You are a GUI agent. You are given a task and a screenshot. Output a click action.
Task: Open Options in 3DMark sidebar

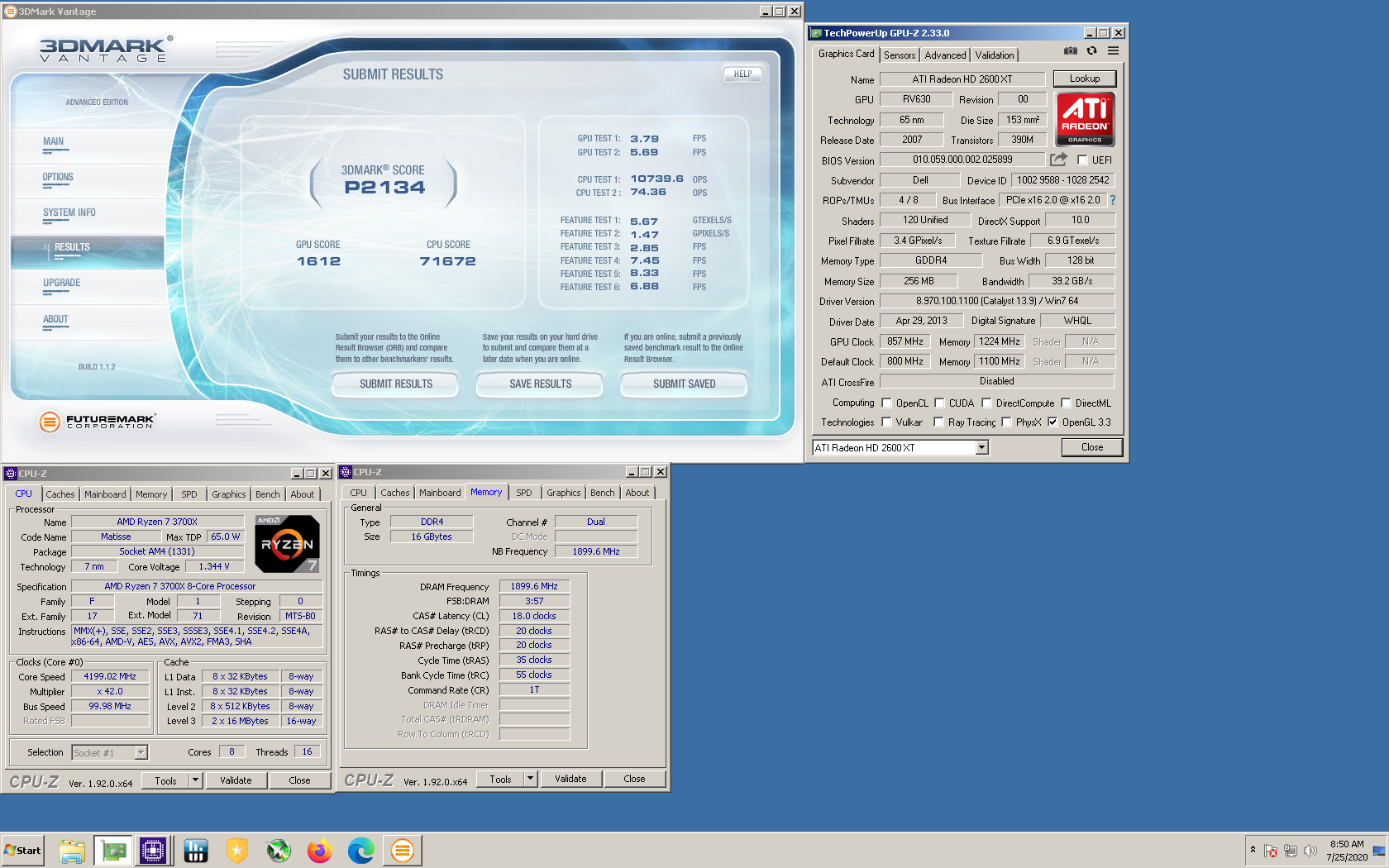(x=58, y=178)
